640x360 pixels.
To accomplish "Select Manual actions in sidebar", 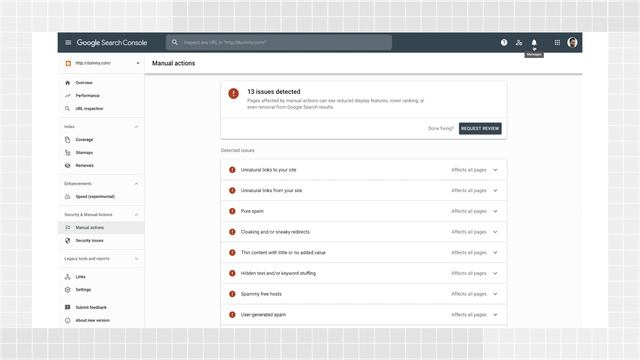I will [x=101, y=228].
